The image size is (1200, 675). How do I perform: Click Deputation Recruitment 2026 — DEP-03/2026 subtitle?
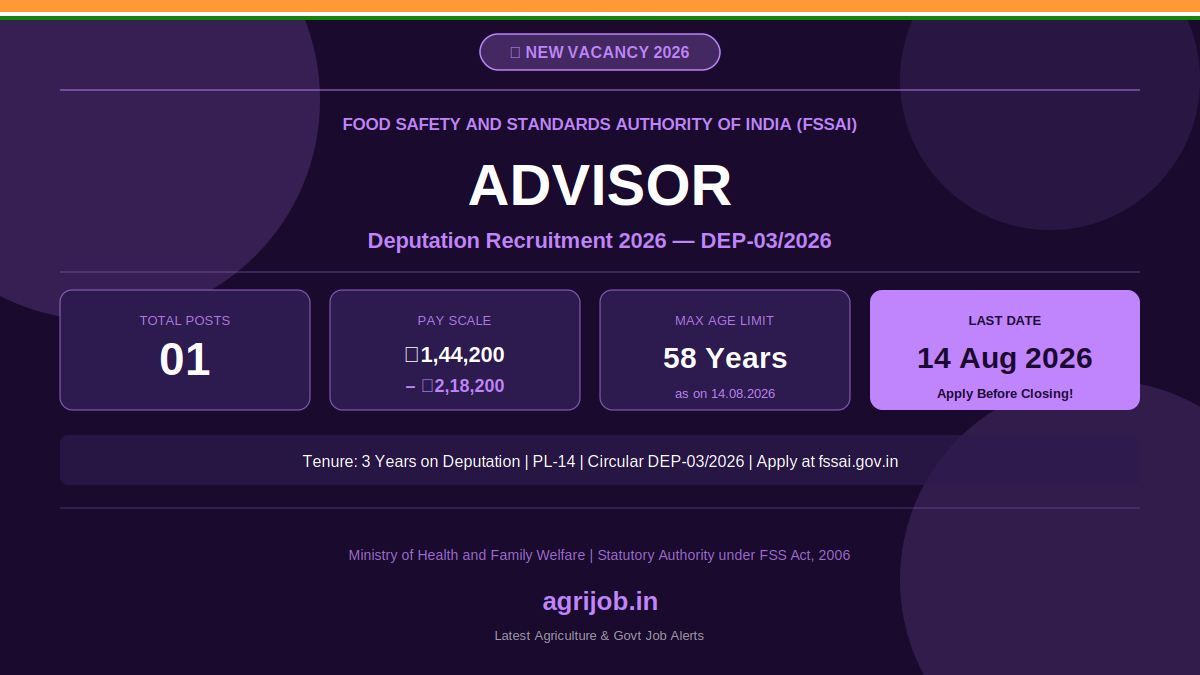(600, 241)
